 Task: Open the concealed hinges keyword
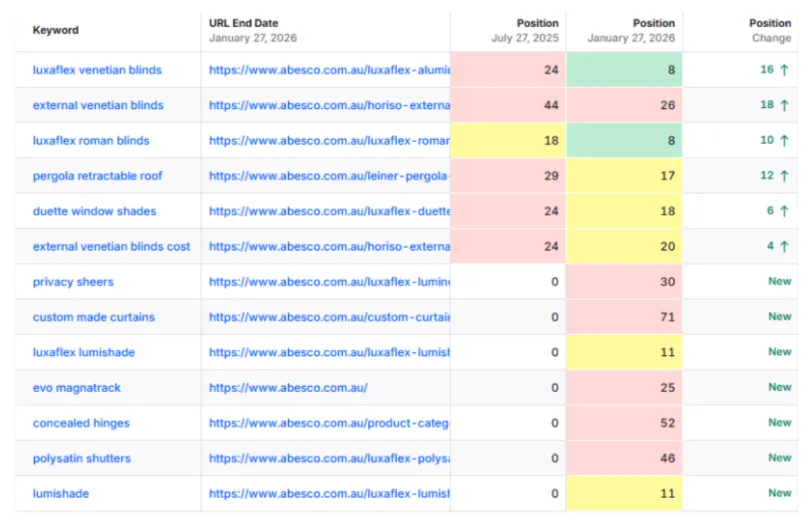[x=81, y=423]
